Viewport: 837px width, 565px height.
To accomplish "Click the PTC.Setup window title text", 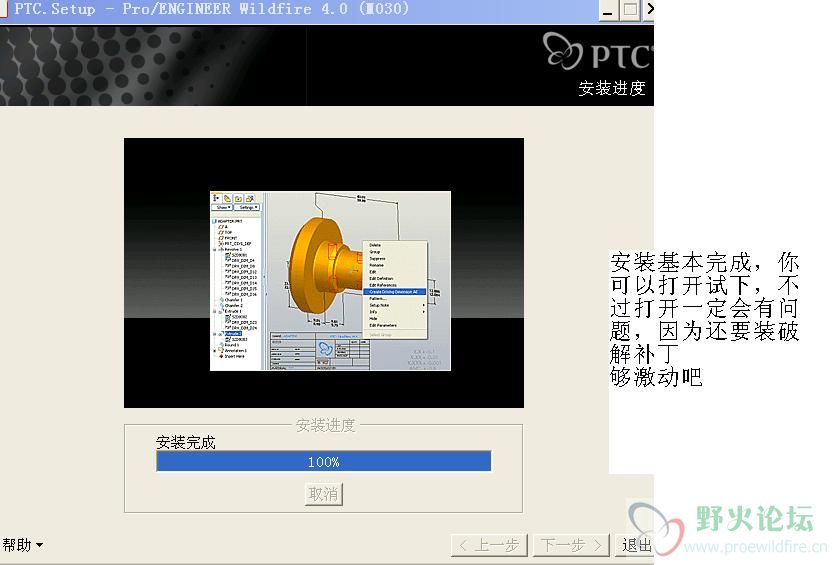I will (212, 9).
